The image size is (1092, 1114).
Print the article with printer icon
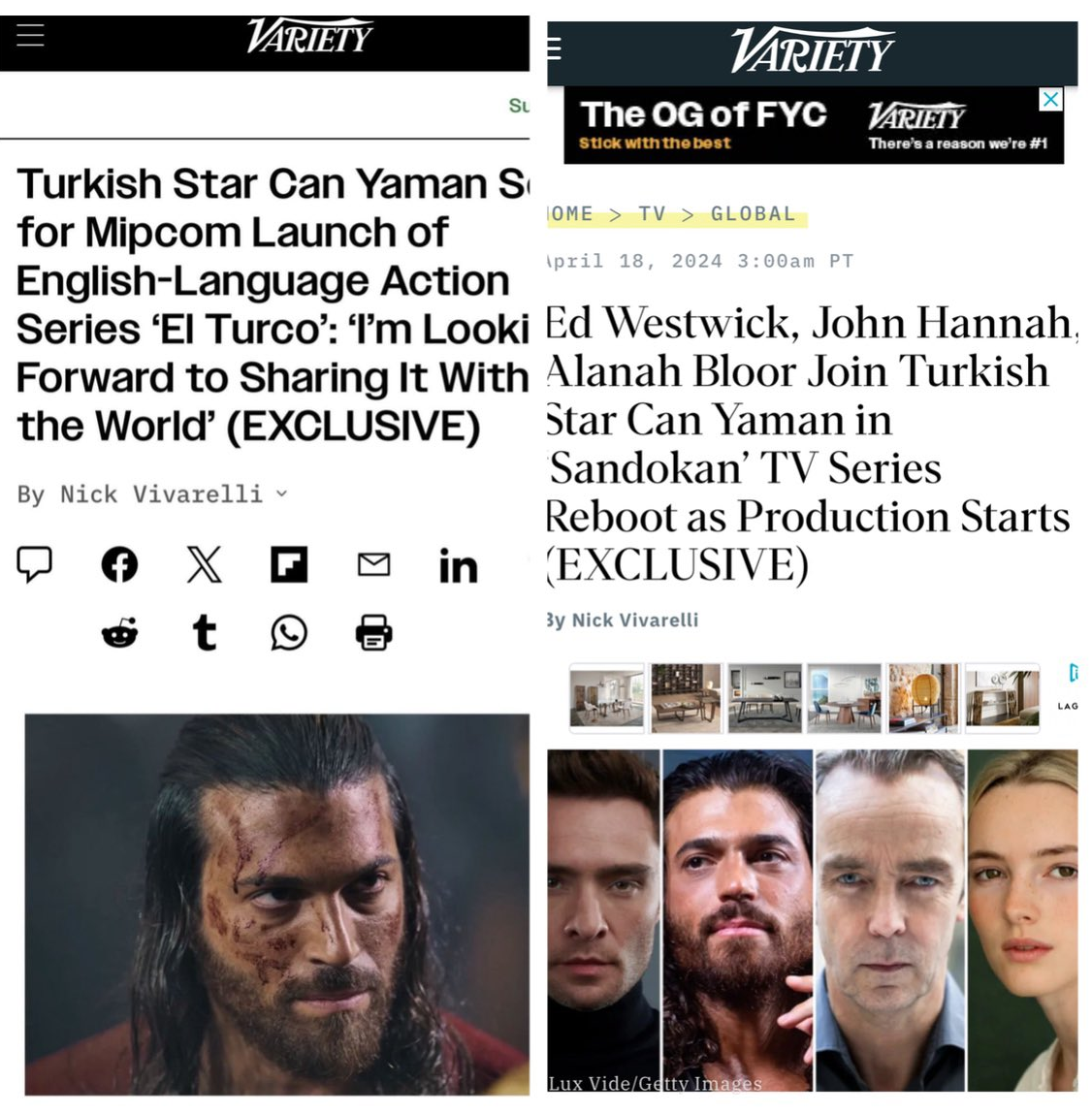(373, 632)
